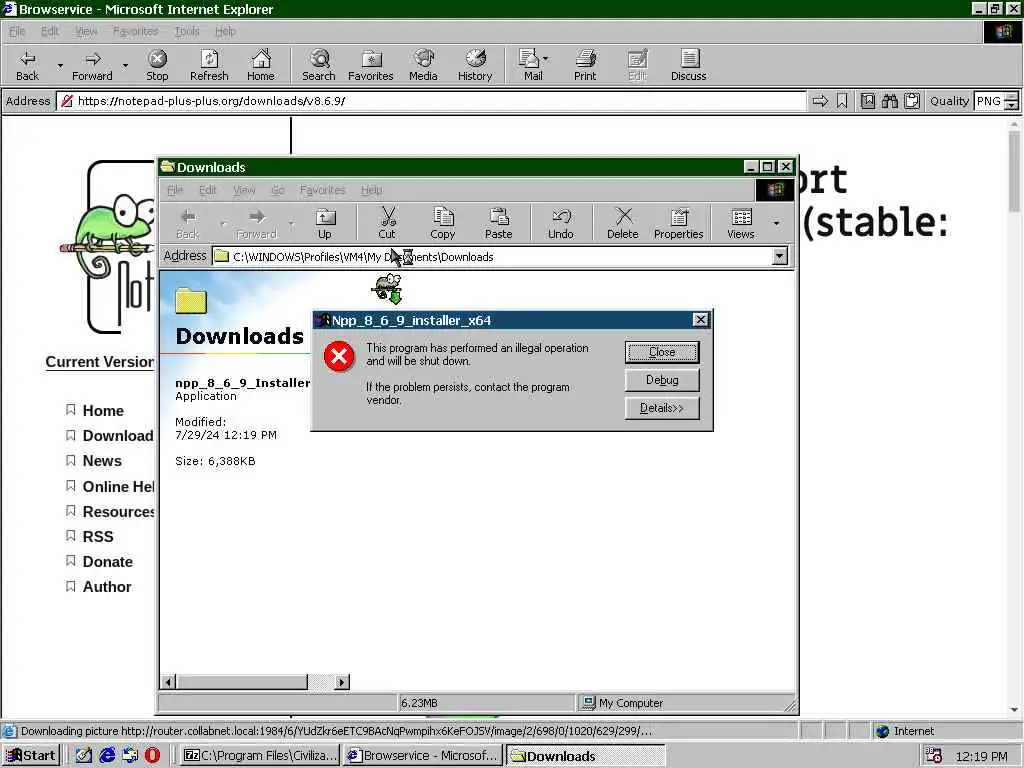1024x768 pixels.
Task: Open the Go menu in Downloads window
Action: pos(278,190)
